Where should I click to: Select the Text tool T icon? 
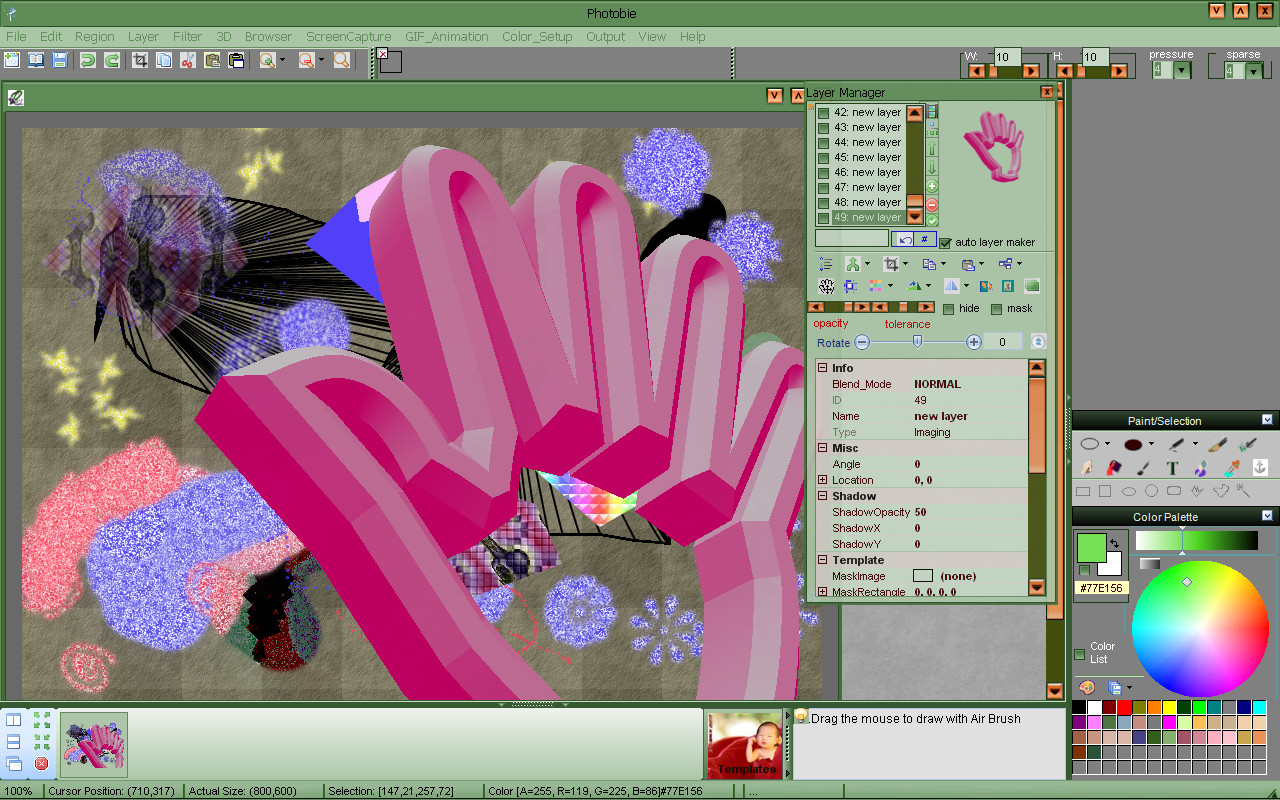click(1172, 468)
